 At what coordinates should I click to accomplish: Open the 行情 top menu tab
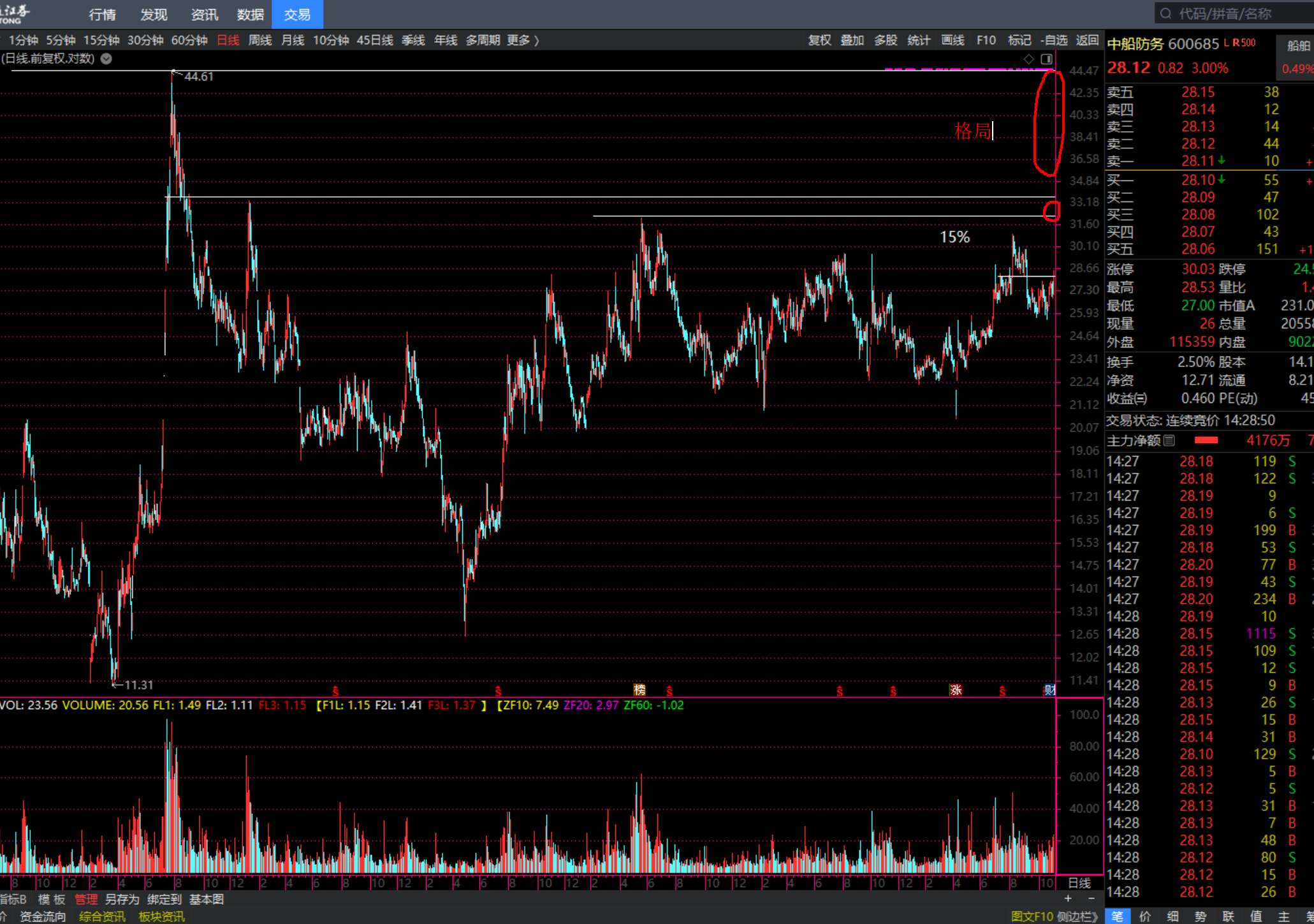coord(102,14)
